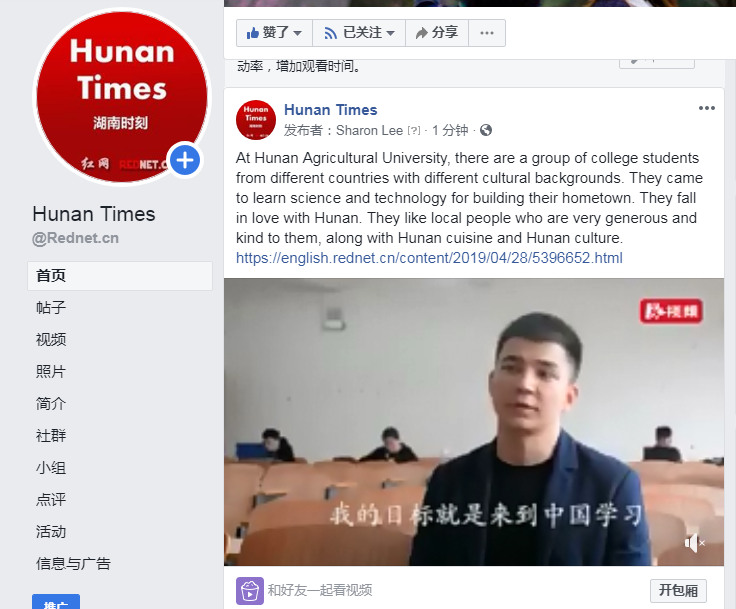Open the 视频 videos section
Viewport: 736px width, 609px height.
tap(51, 339)
